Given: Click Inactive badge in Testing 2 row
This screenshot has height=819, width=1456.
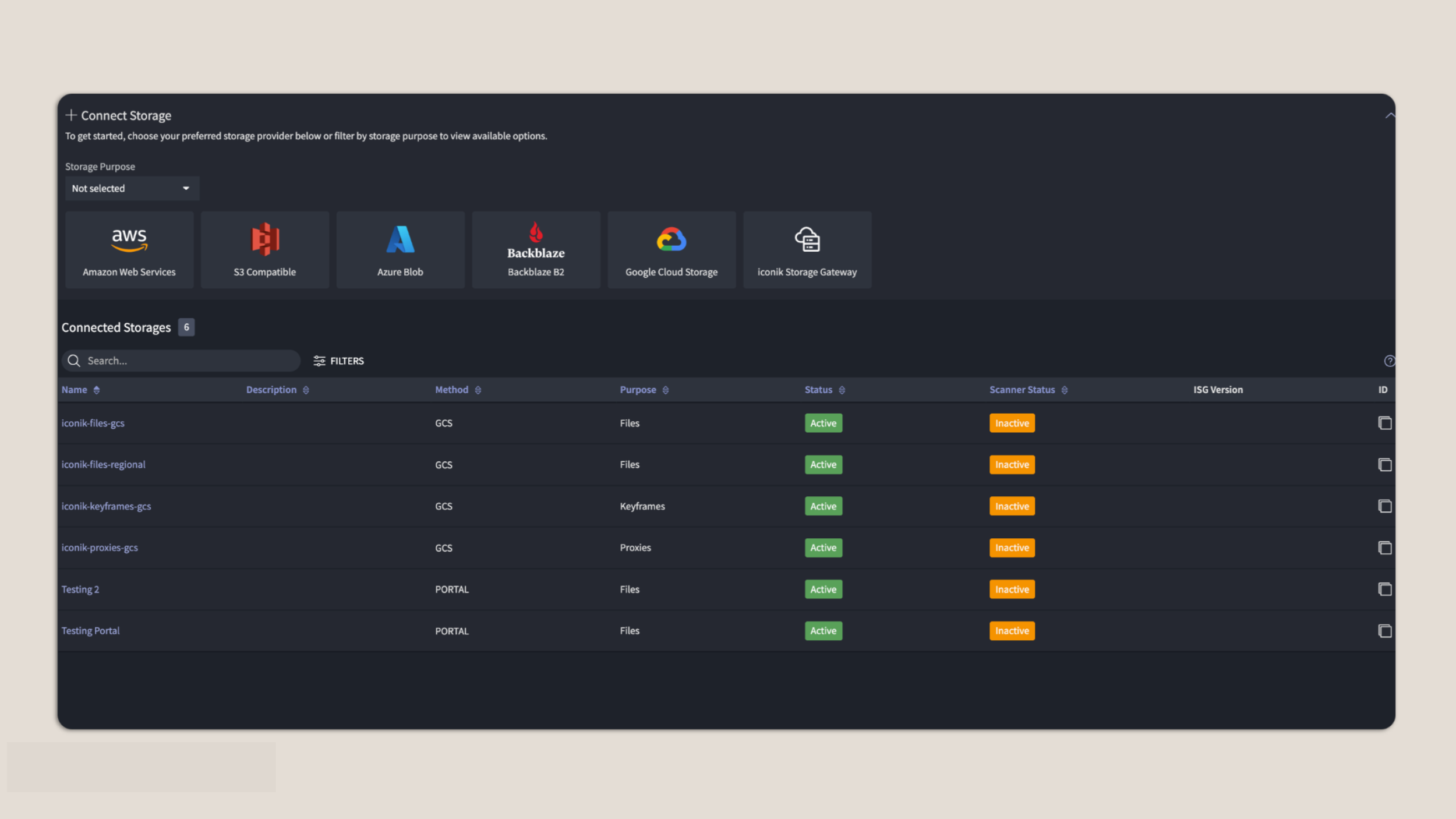Looking at the screenshot, I should click(x=1012, y=589).
